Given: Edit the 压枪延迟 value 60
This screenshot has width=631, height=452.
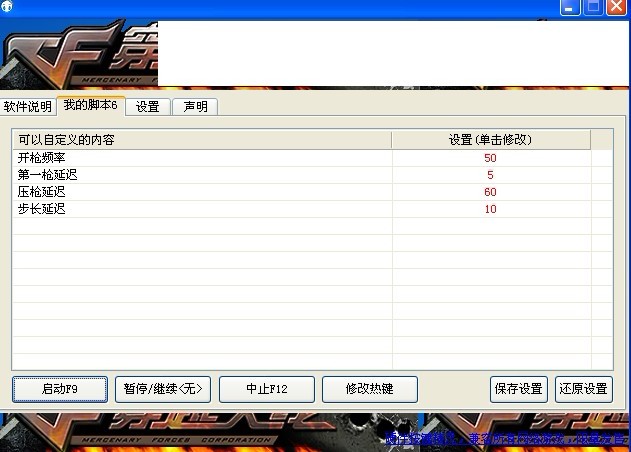Looking at the screenshot, I should 490,192.
